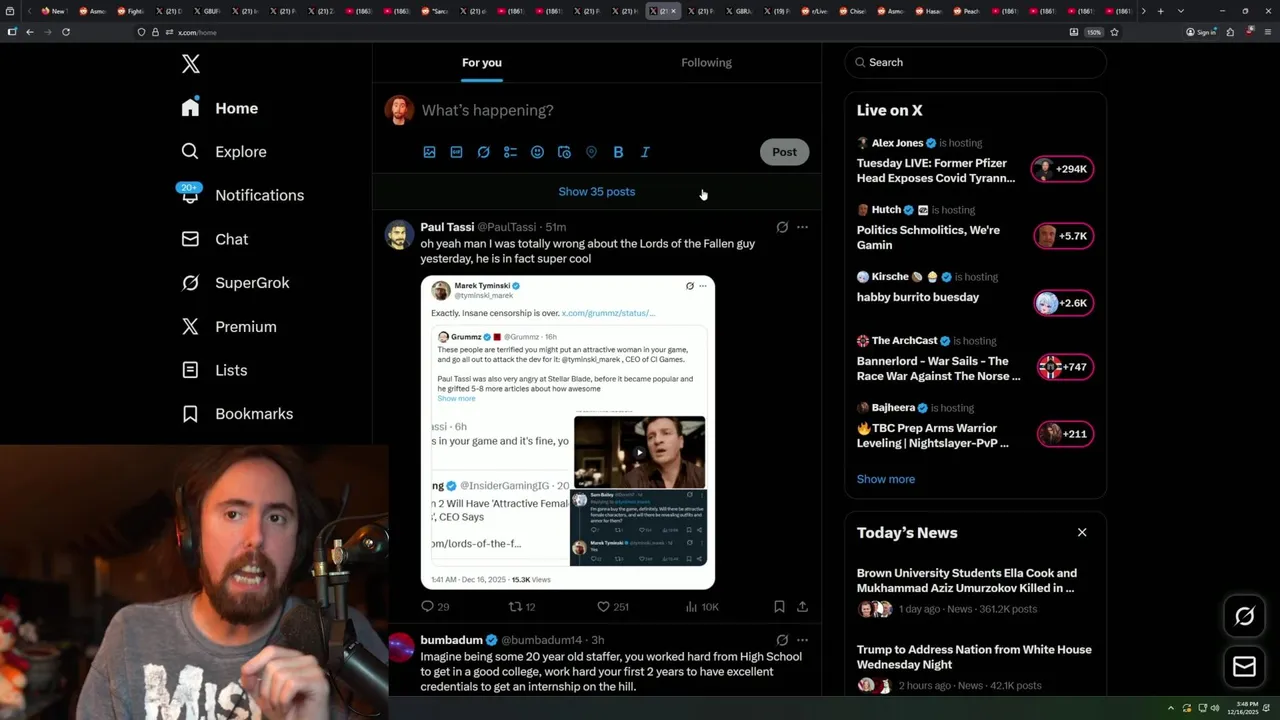Join Hutch live with +5.7K
1280x720 pixels.
coord(1063,236)
